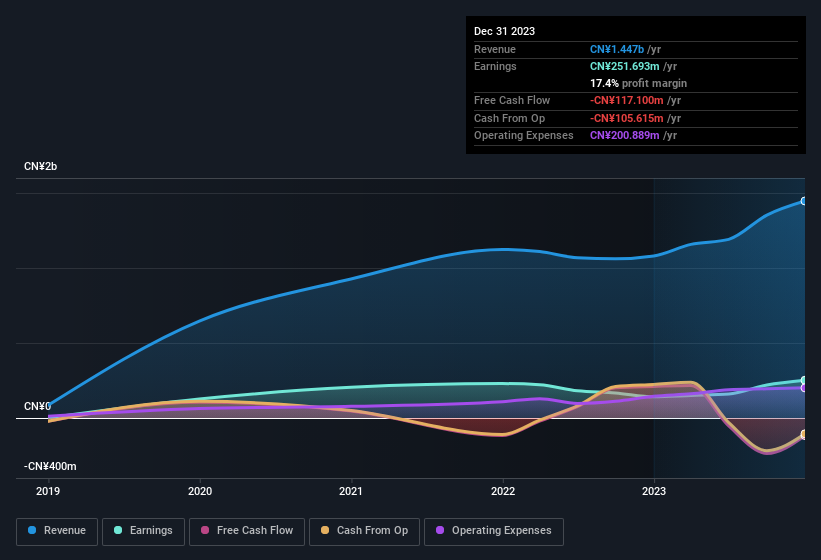Screen dimensions: 821x560
Task: Click the 2023 x-axis label
Action: (654, 491)
